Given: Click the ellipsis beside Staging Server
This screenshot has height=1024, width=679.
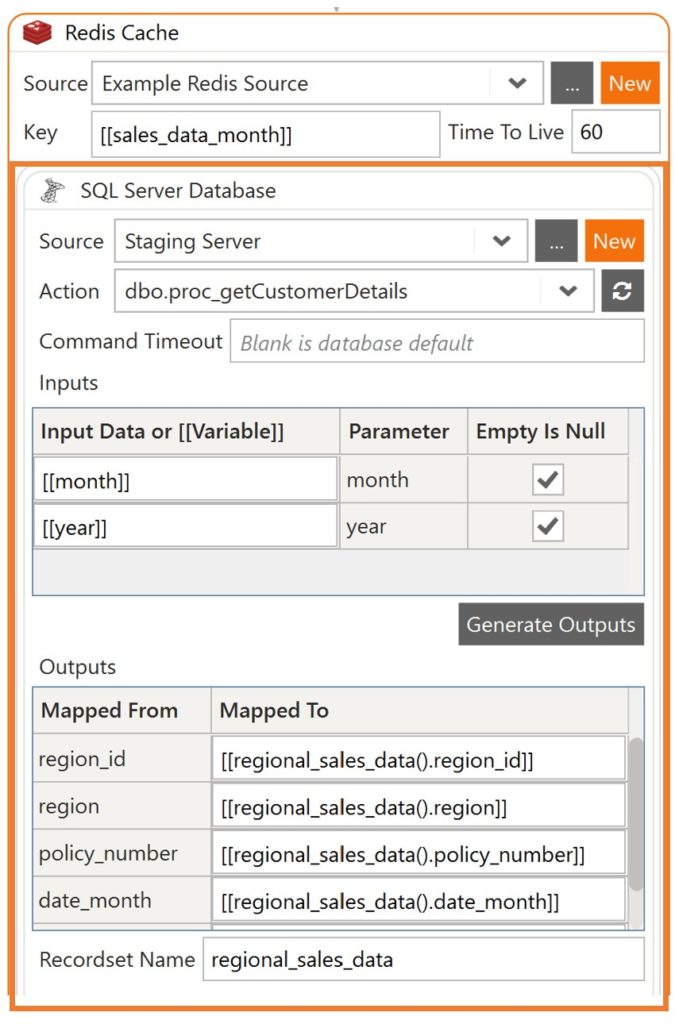Looking at the screenshot, I should (557, 241).
